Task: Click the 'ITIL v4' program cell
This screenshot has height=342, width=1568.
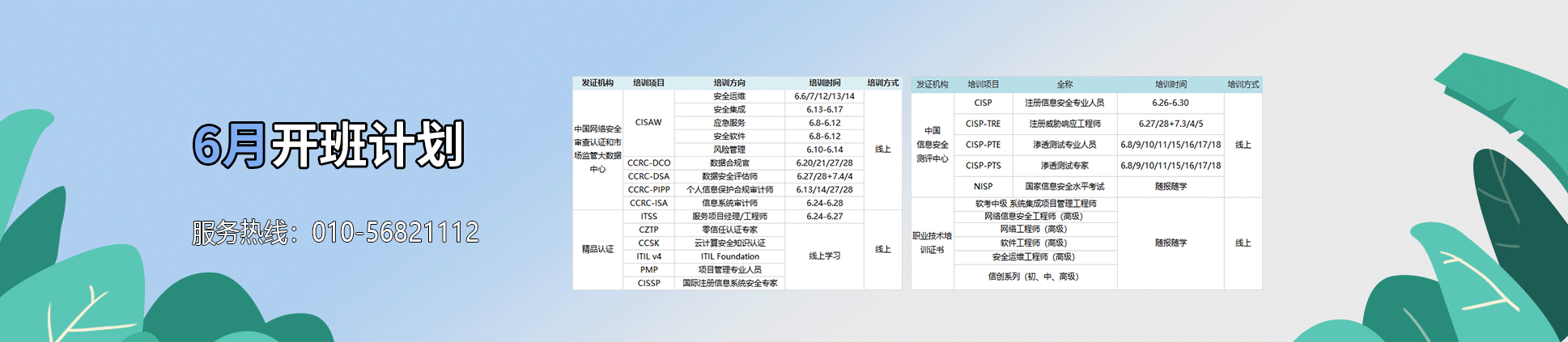Action: point(648,256)
